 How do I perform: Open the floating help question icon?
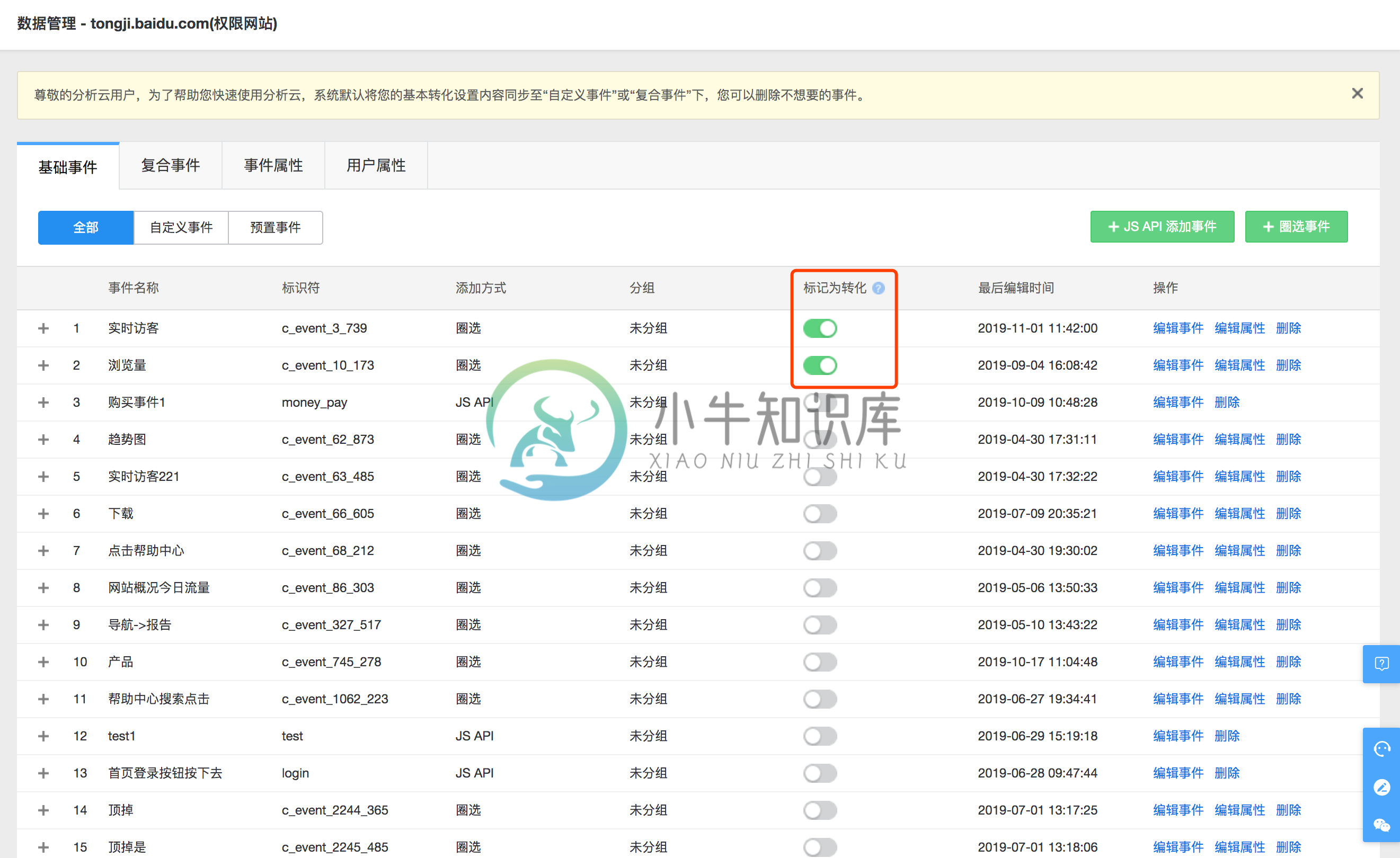[x=1381, y=663]
